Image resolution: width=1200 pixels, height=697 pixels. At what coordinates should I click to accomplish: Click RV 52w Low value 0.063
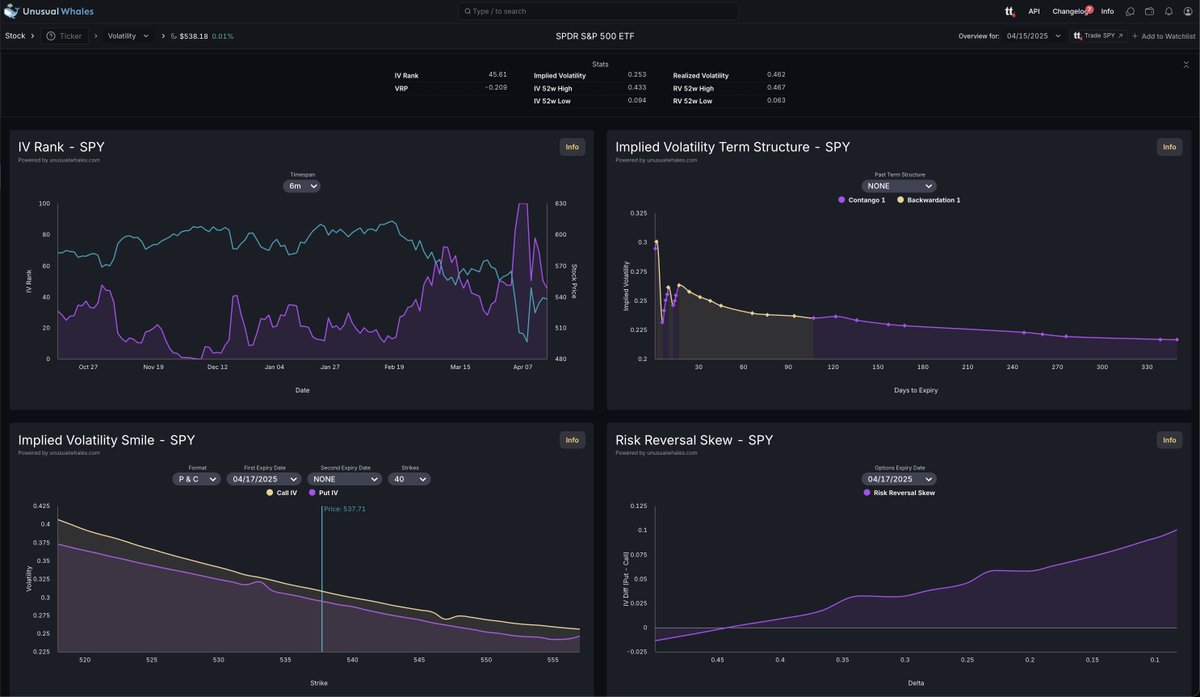[776, 100]
